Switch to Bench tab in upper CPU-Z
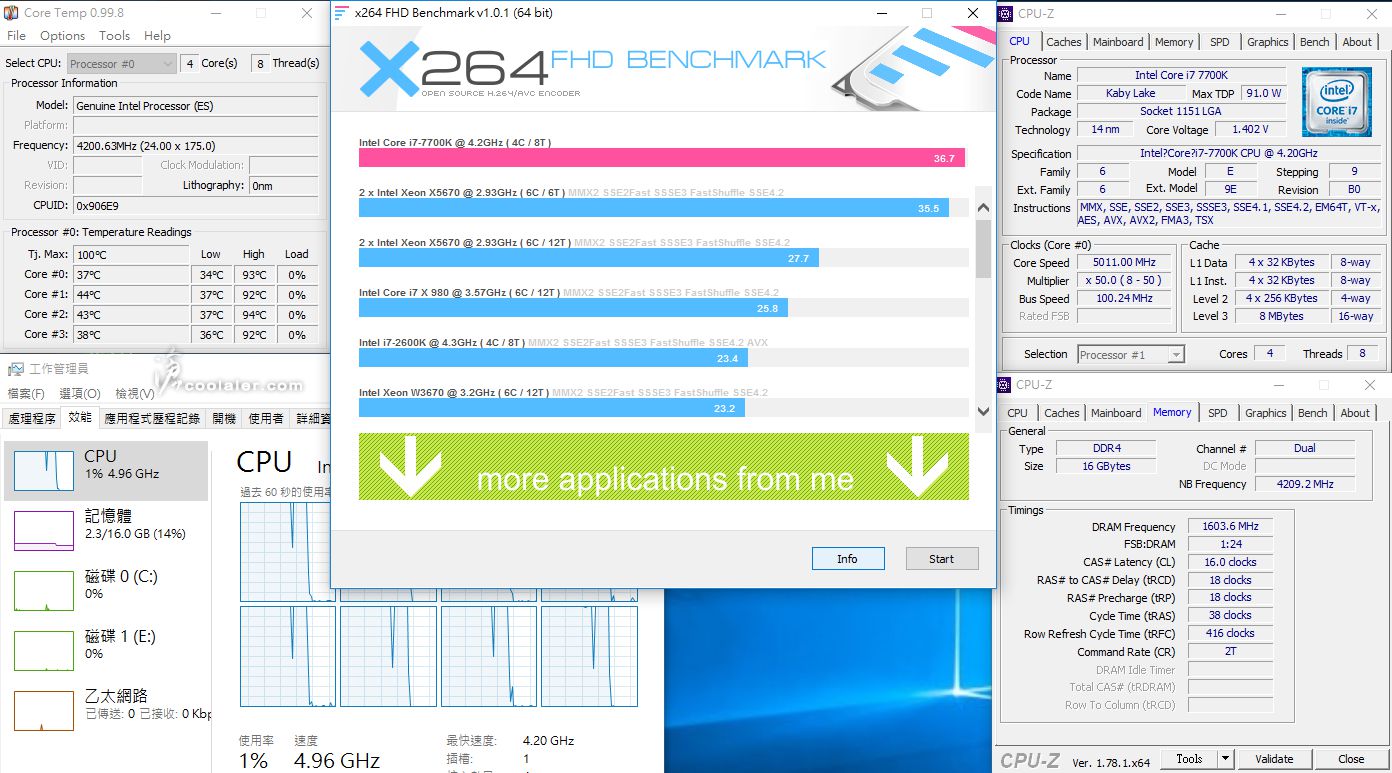 tap(1314, 42)
